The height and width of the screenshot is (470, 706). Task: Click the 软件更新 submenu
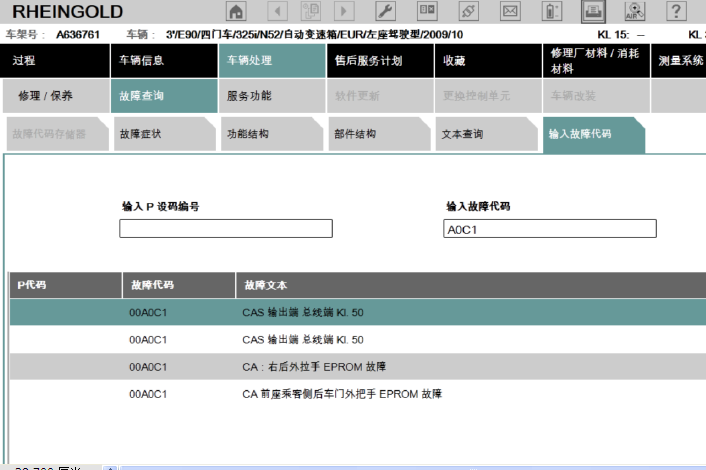(380, 95)
